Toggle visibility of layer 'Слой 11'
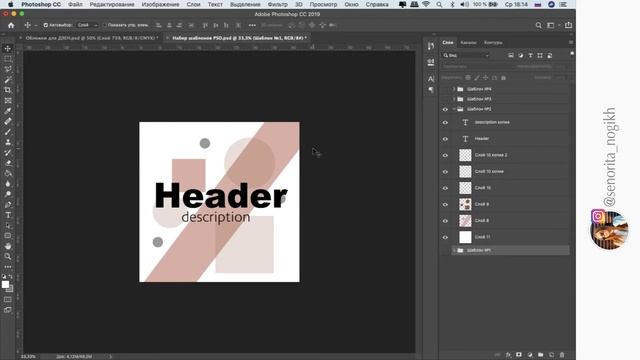This screenshot has width=640, height=360. [x=445, y=237]
